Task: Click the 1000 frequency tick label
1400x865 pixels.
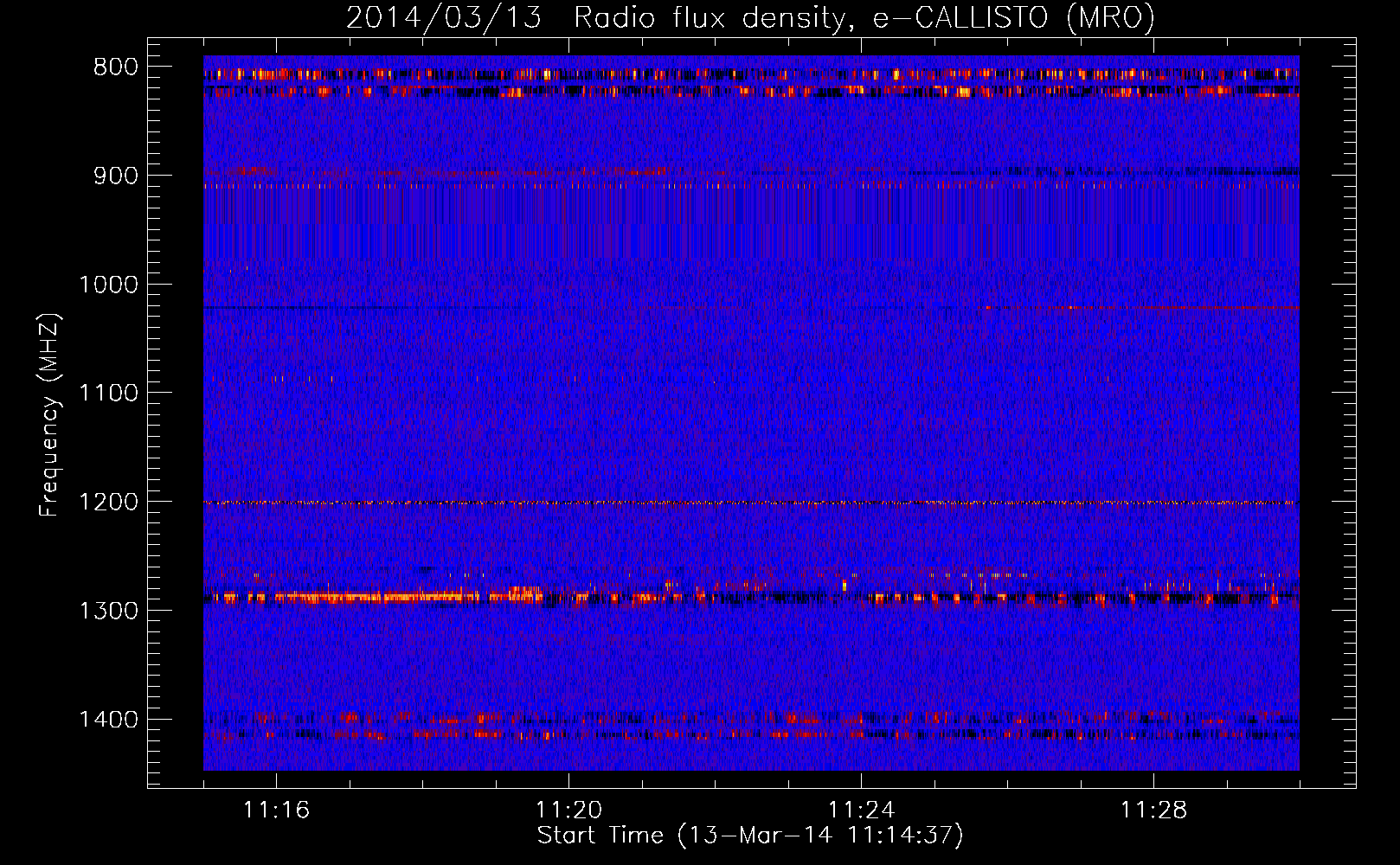Action: click(x=108, y=285)
